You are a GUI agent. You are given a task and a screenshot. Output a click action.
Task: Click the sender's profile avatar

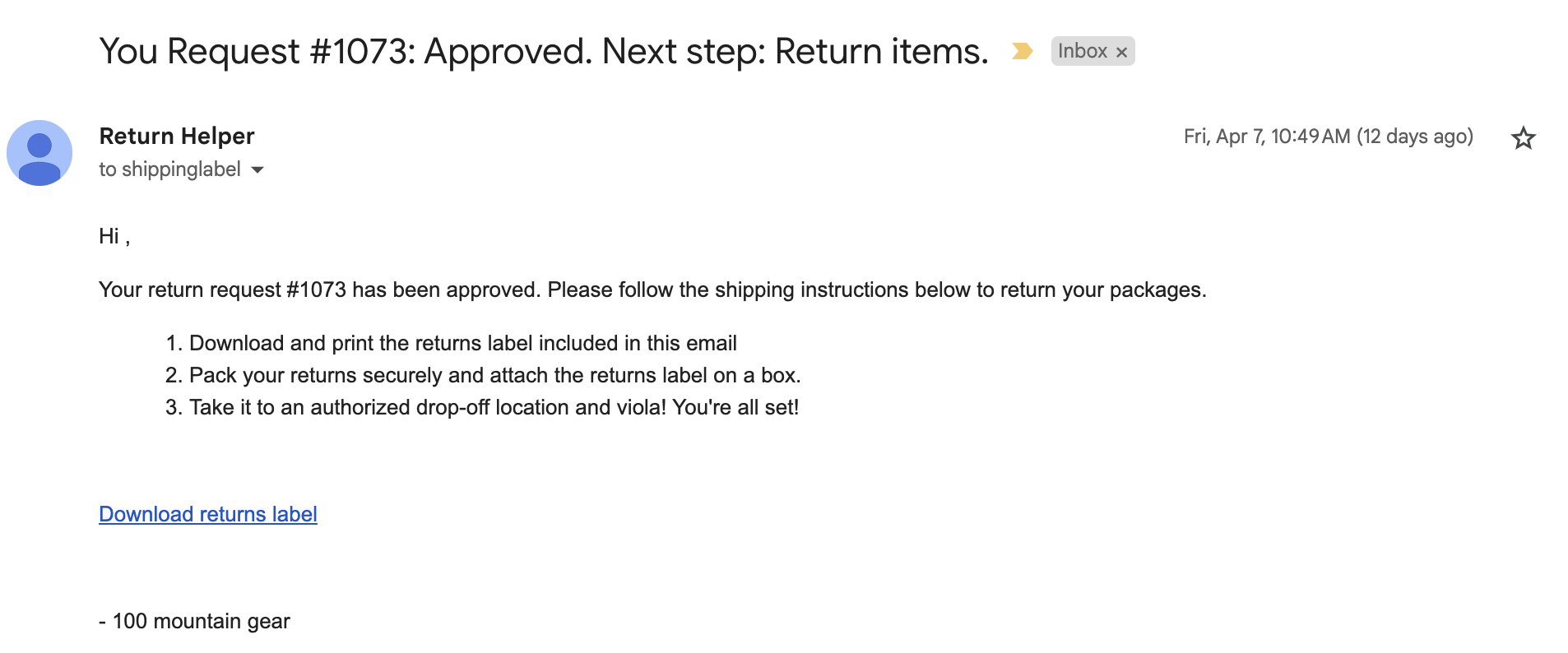pos(39,153)
